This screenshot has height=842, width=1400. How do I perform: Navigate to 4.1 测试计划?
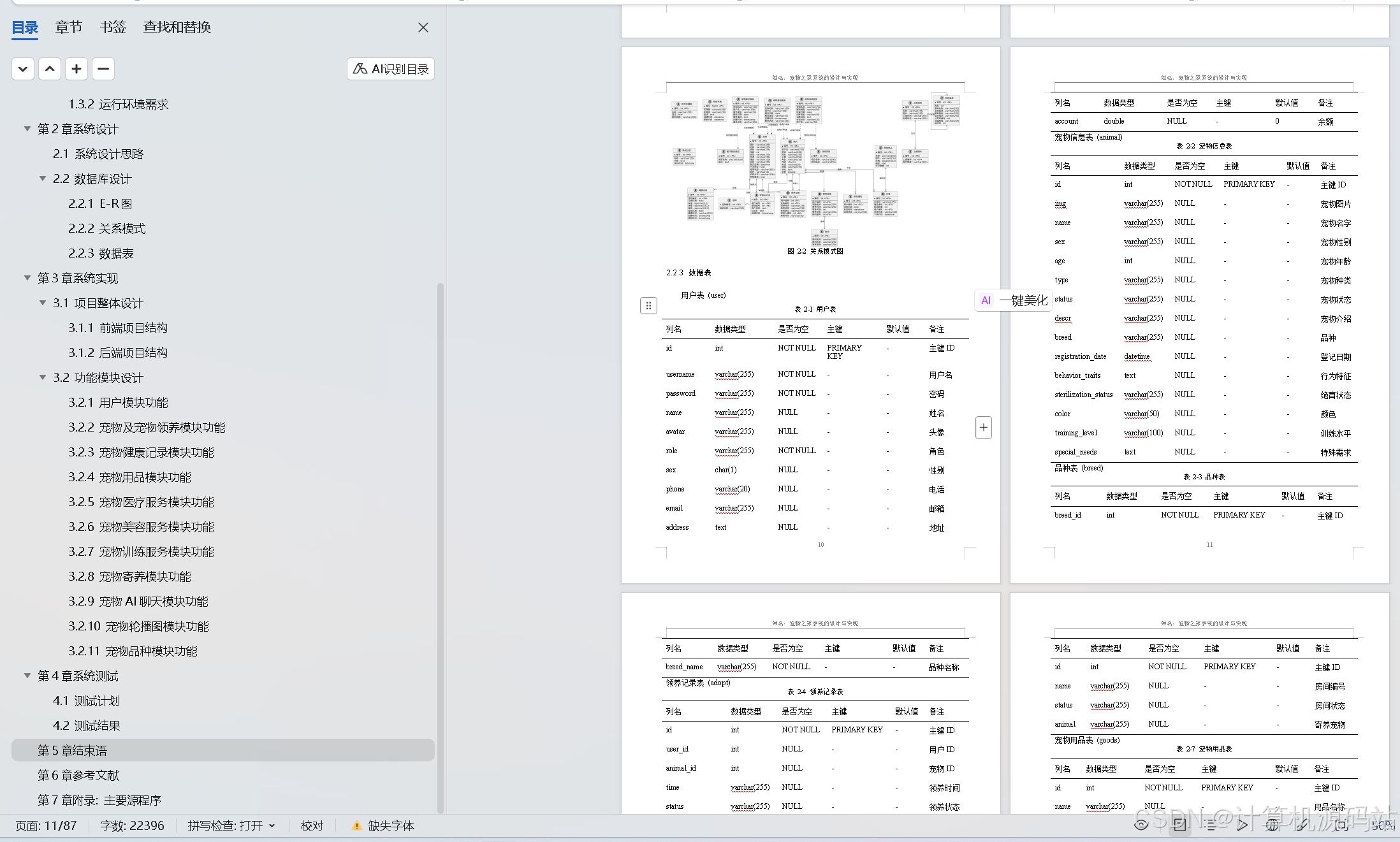pos(86,700)
